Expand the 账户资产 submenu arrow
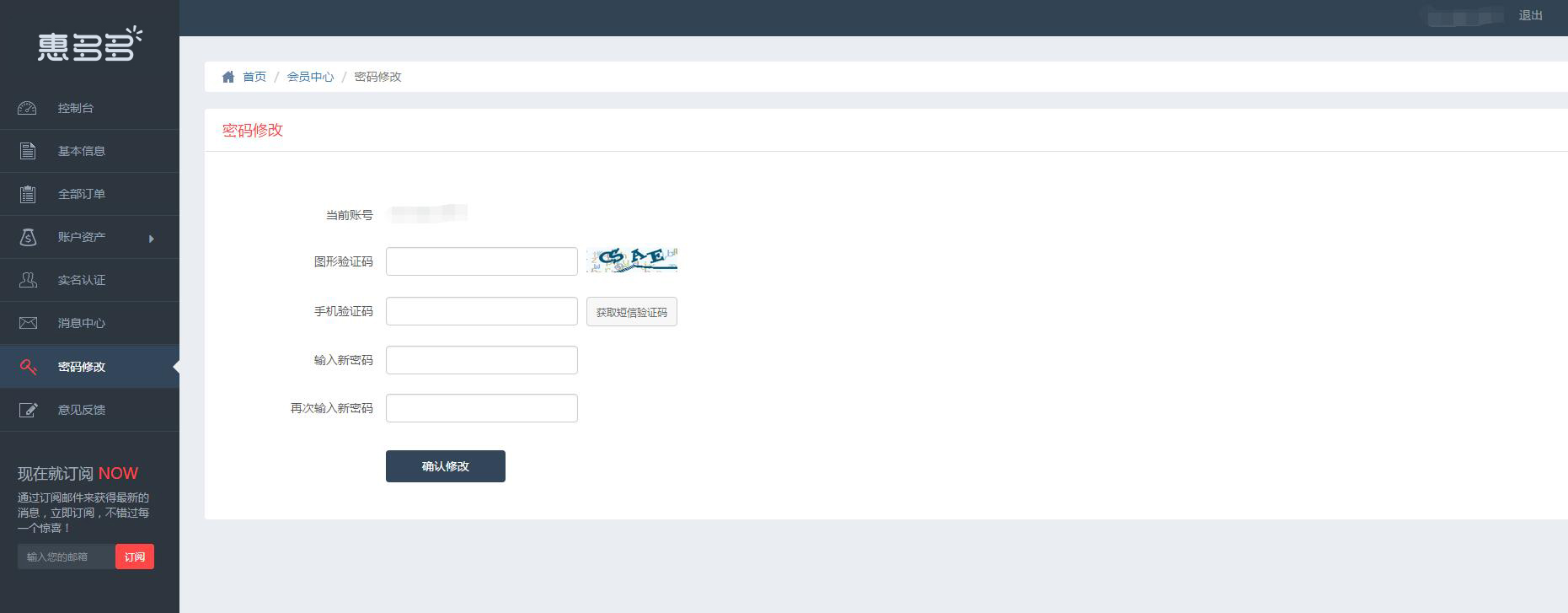Viewport: 1568px width, 613px height. coord(152,239)
